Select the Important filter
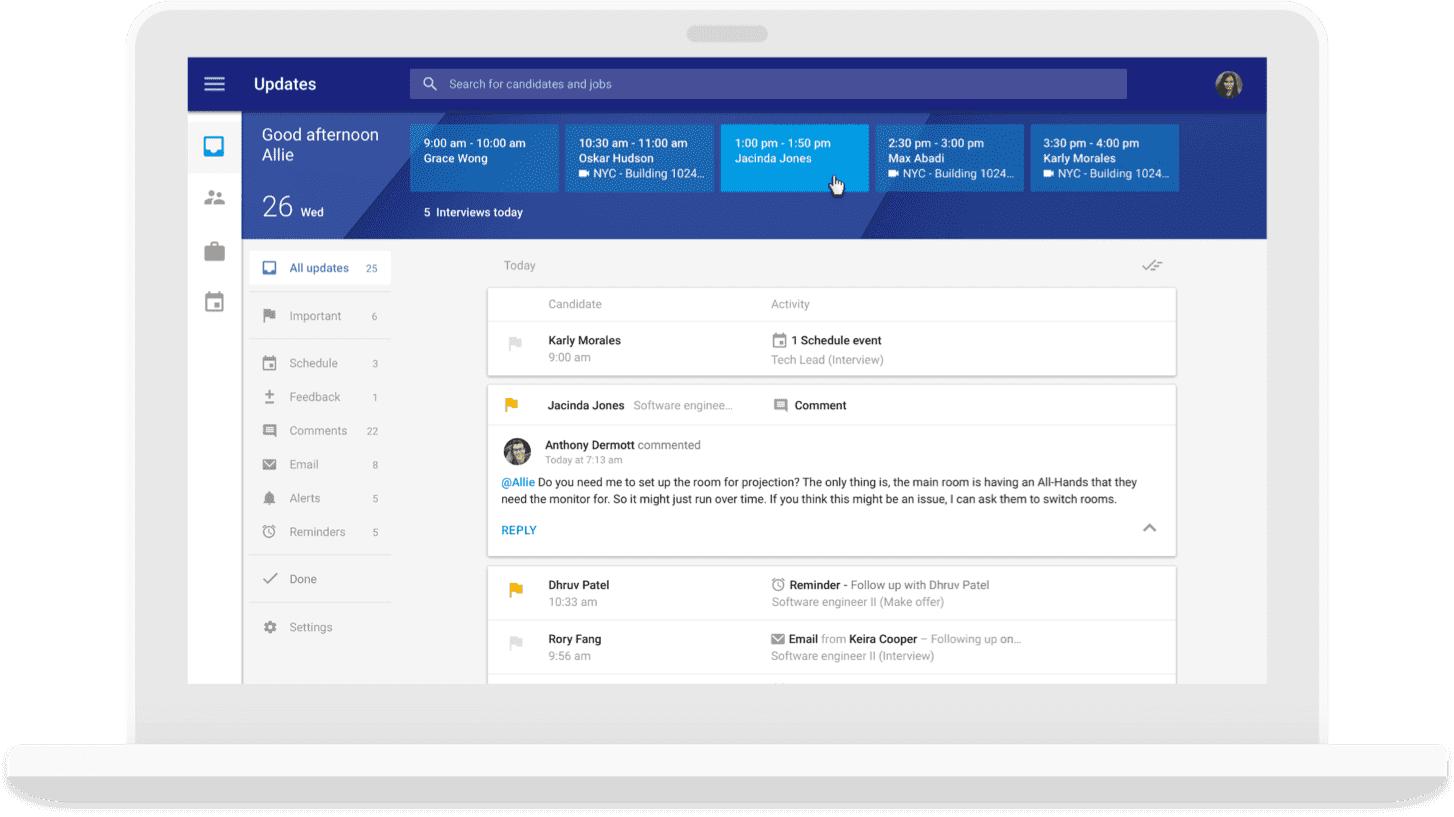This screenshot has height=817, width=1454. tap(315, 316)
